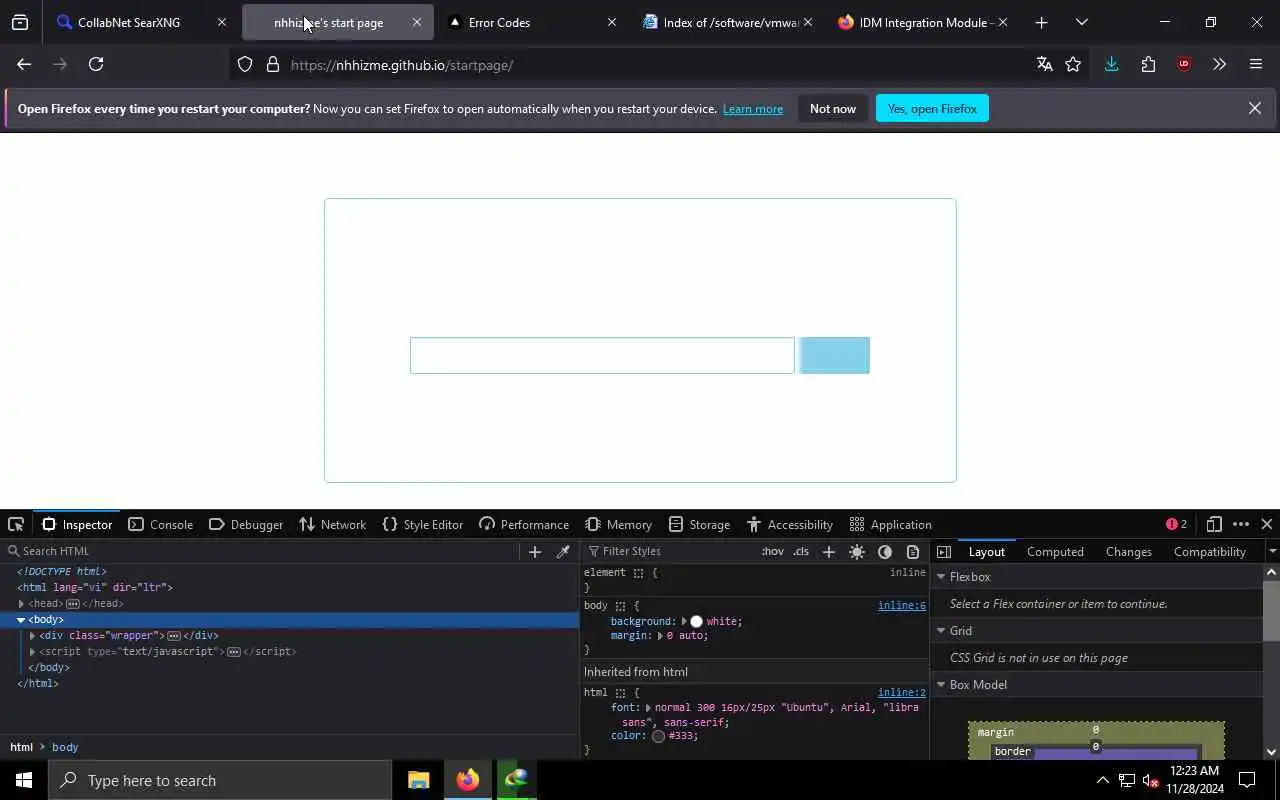1280x800 pixels.
Task: Toggle light color scheme simulation
Action: pyautogui.click(x=857, y=551)
